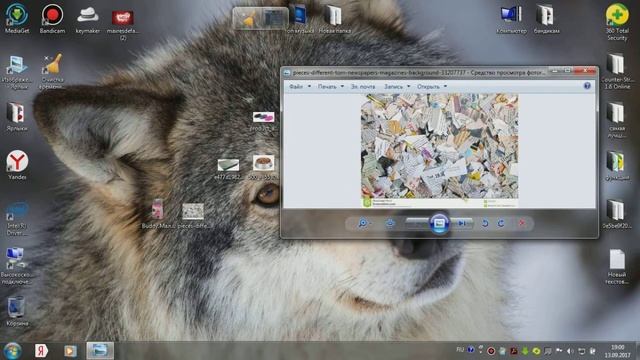Open the MediaGet desktop icon
640x360 pixels.
pyautogui.click(x=17, y=18)
